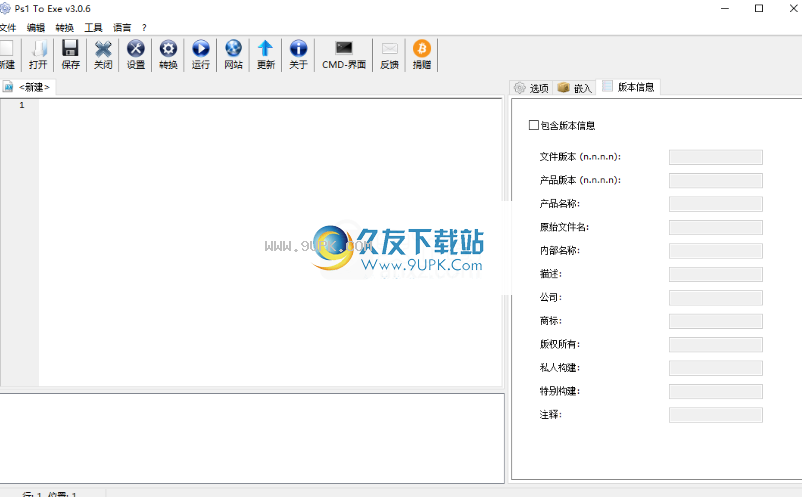The height and width of the screenshot is (497, 802).
Task: Click the 注释 input field
Action: click(716, 415)
